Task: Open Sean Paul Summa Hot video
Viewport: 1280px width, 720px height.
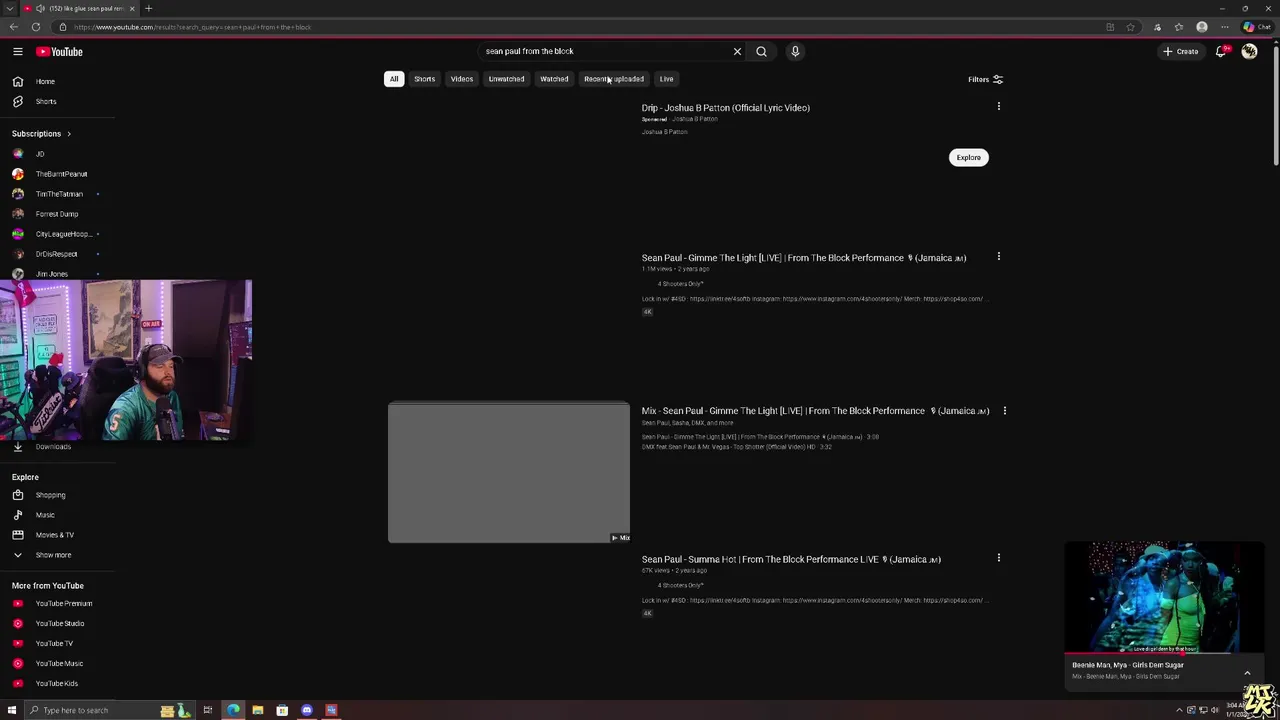Action: [791, 559]
